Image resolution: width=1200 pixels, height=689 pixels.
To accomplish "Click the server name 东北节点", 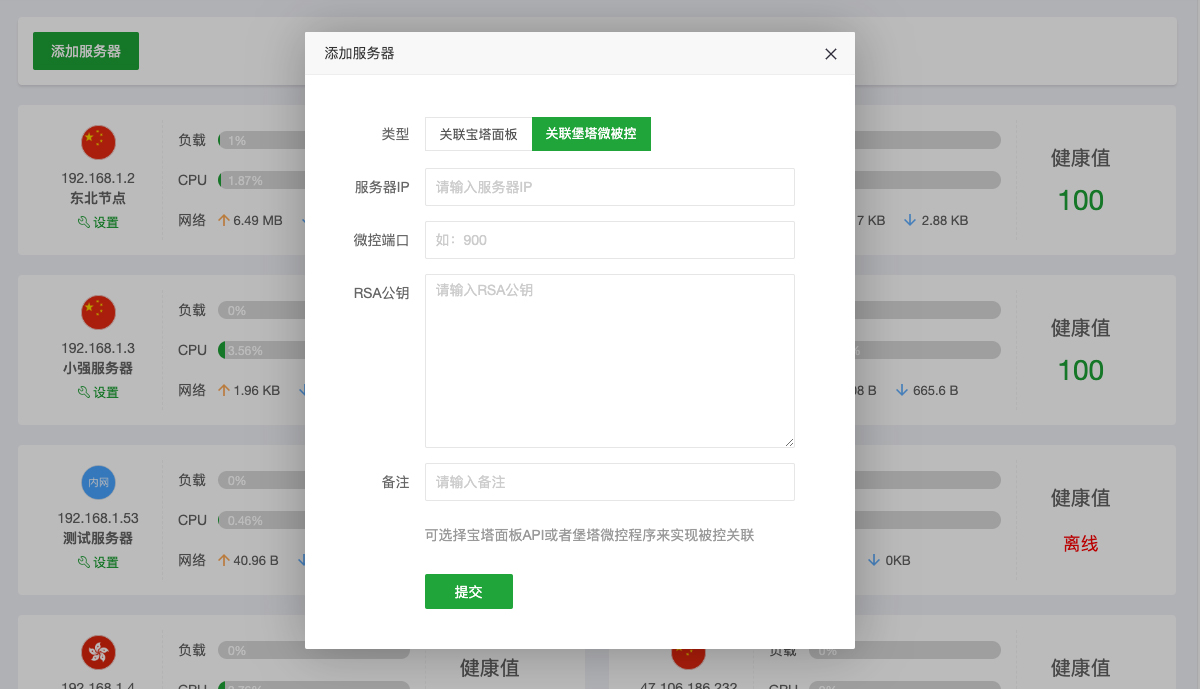I will point(98,198).
